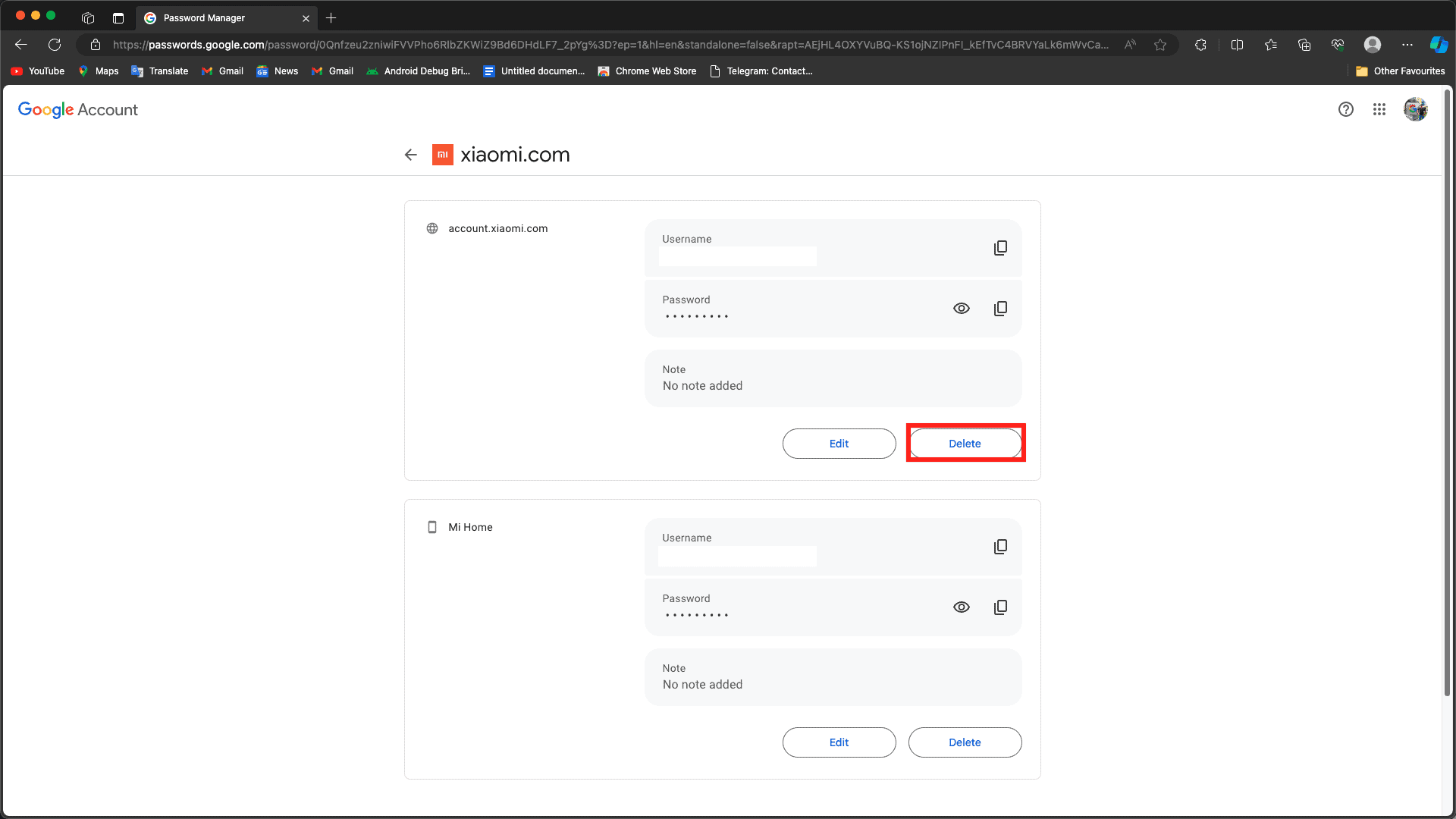The image size is (1456, 819).
Task: Click the globe icon for account.xiaomi.com
Action: coord(432,228)
